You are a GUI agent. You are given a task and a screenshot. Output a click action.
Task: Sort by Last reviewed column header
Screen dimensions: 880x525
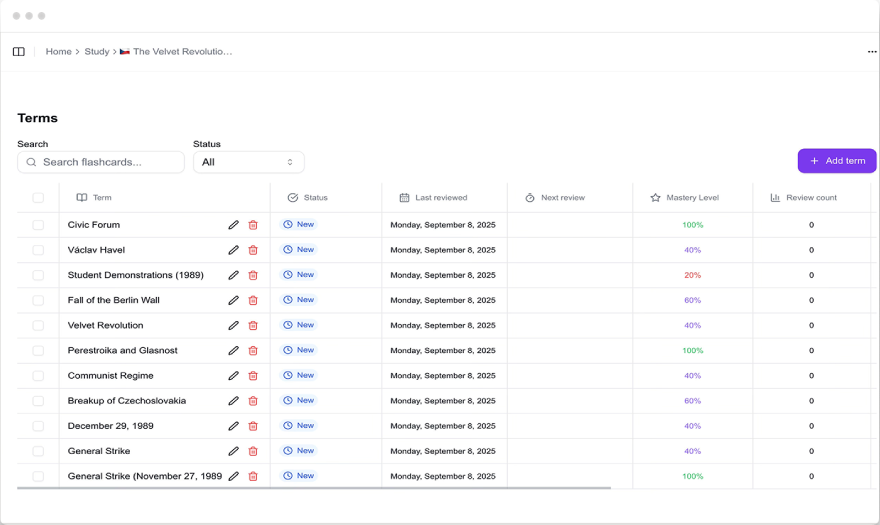440,198
